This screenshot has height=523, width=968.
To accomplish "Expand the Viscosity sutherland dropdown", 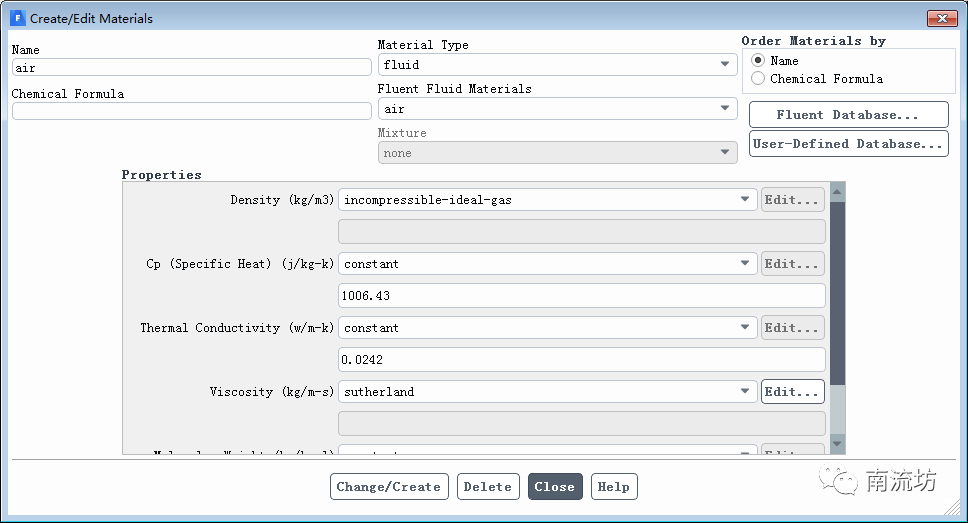I will (548, 392).
